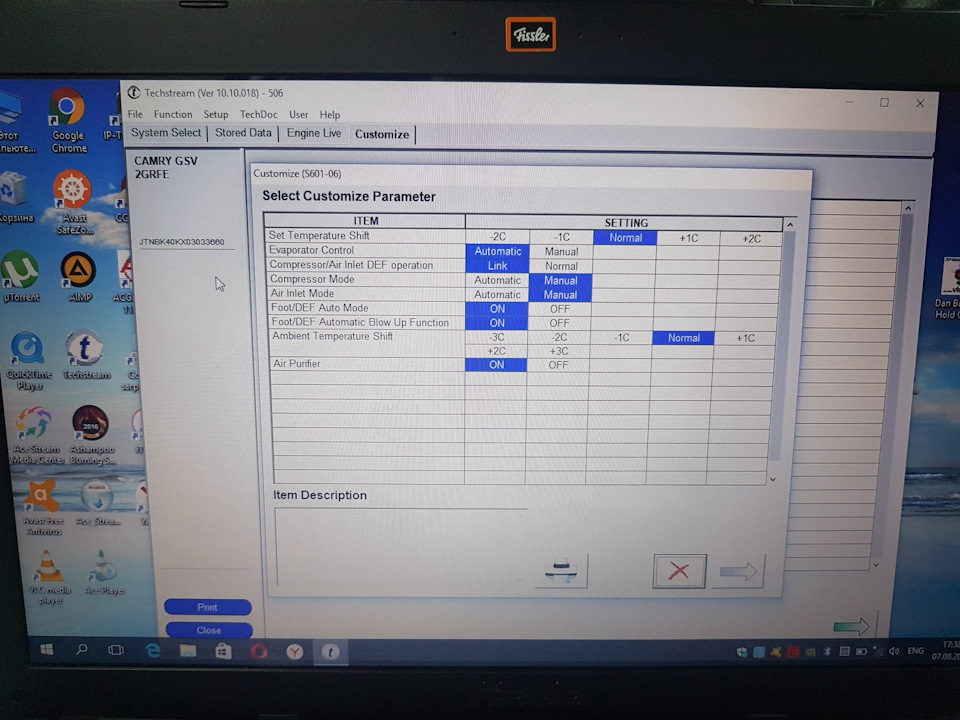Open the Help menu
Screen dimensions: 960x720
point(329,114)
